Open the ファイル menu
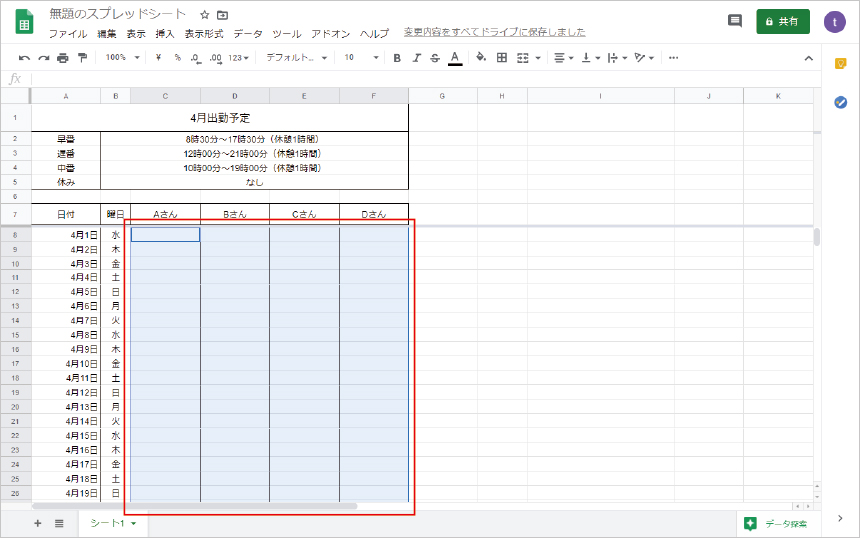 coord(68,33)
